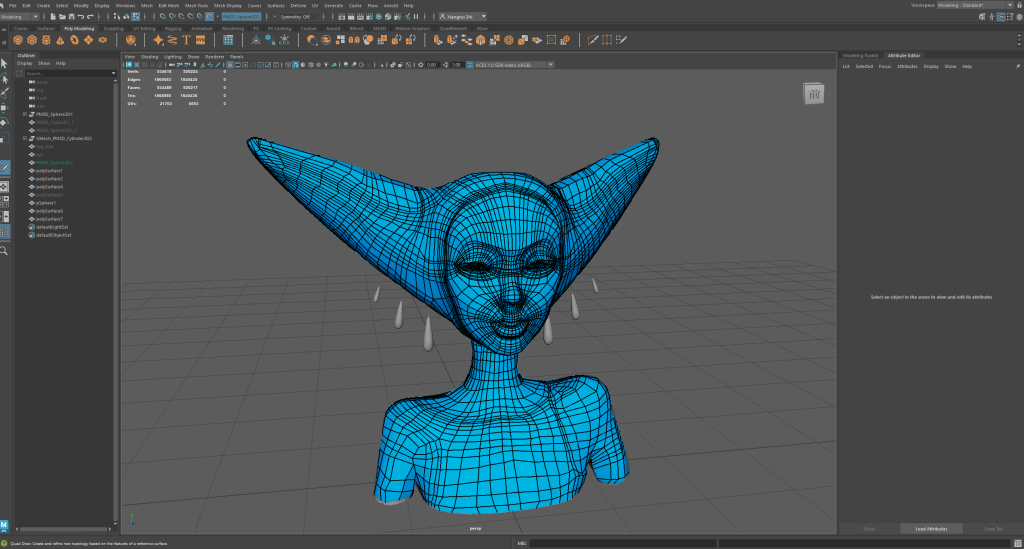Select the Paint Selection tool in toolbox
Screen dimensions: 1024x549
click(x=5, y=91)
